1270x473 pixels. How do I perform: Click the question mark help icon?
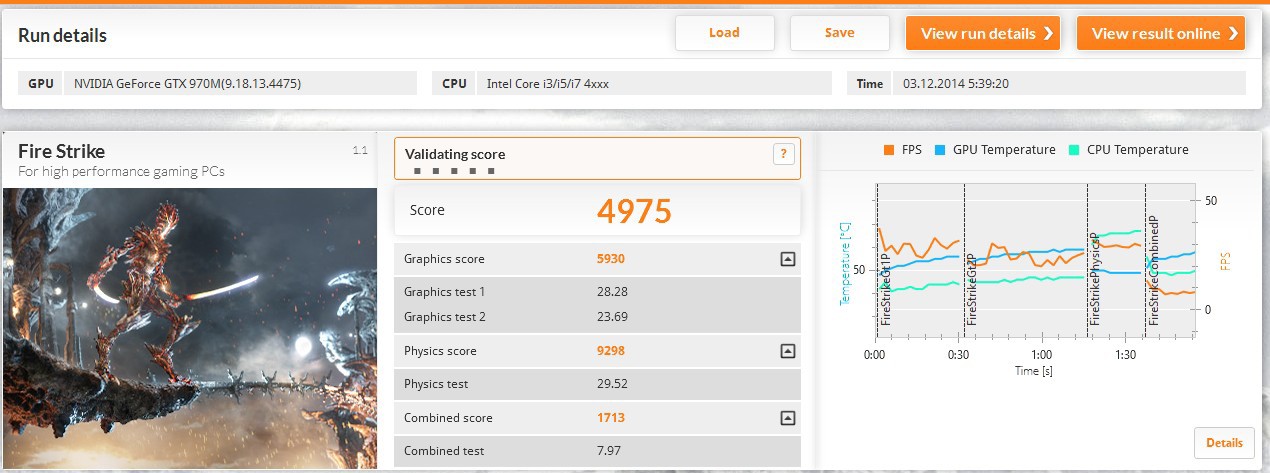783,154
